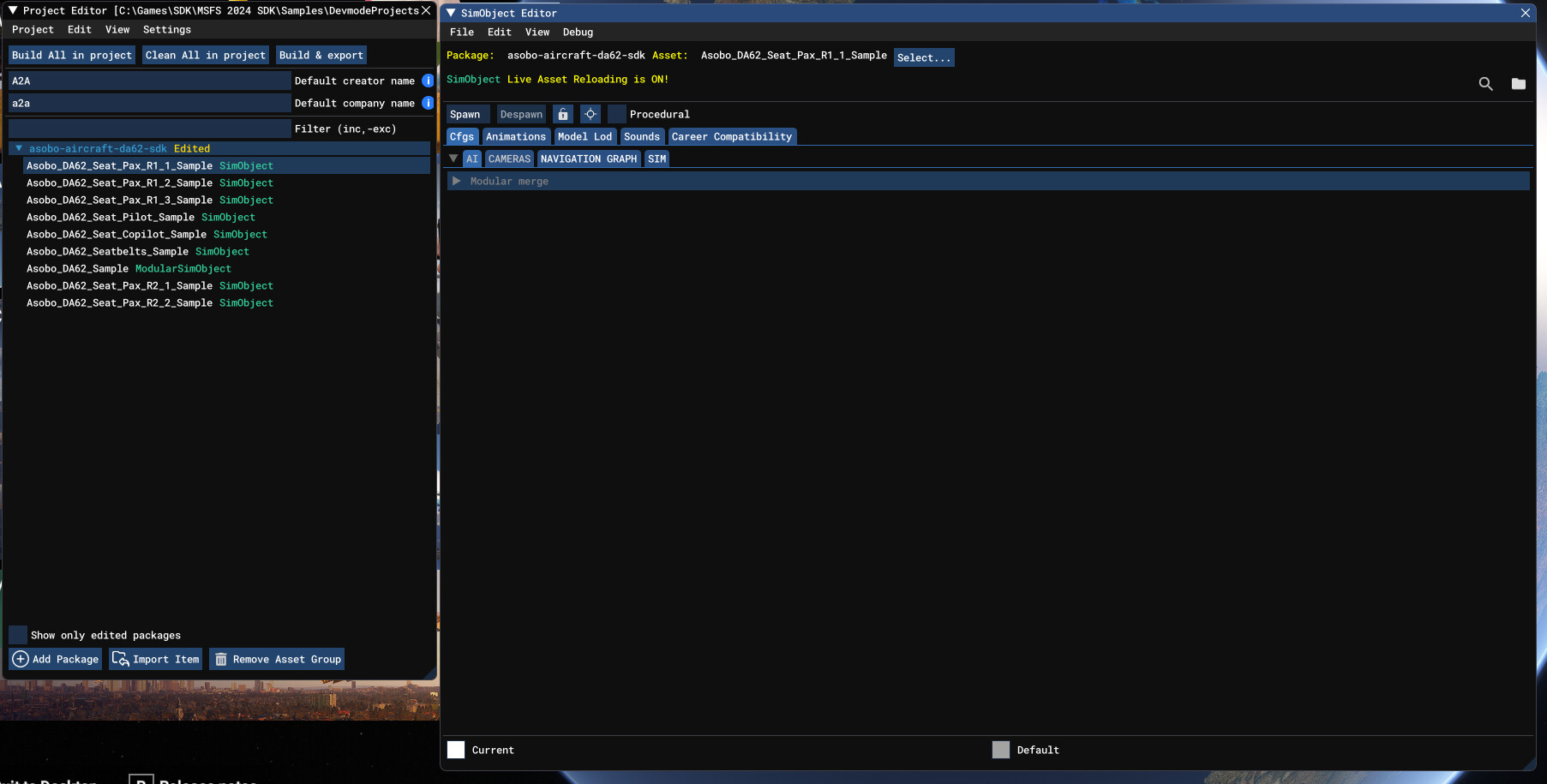Viewport: 1547px width, 784px height.
Task: Switch to the Model Lod tab
Action: click(x=585, y=136)
